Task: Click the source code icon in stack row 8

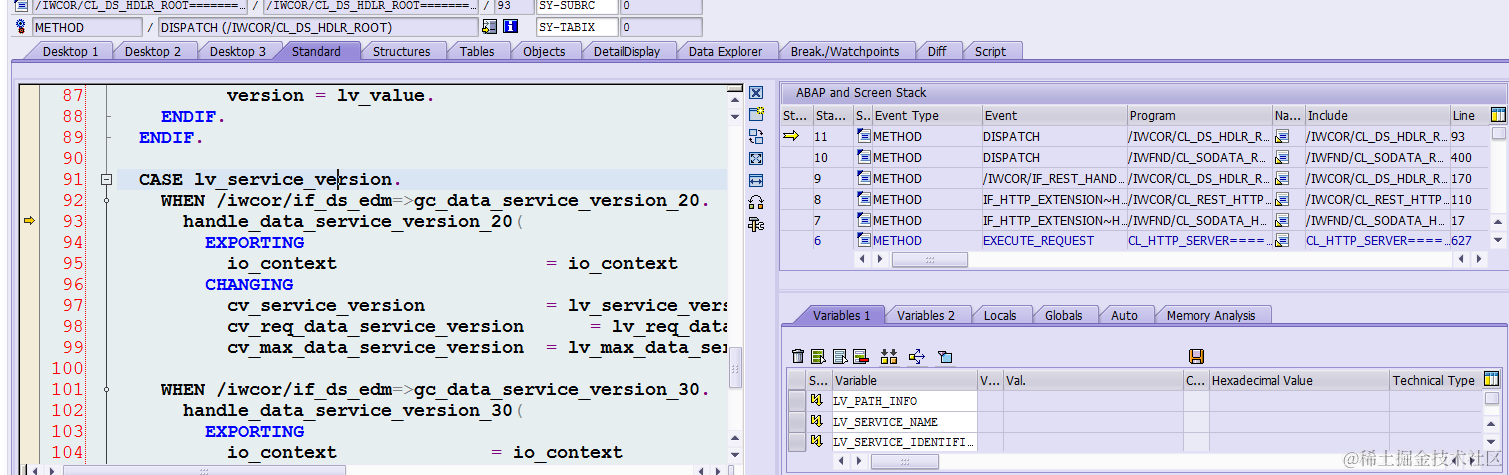Action: click(x=863, y=200)
